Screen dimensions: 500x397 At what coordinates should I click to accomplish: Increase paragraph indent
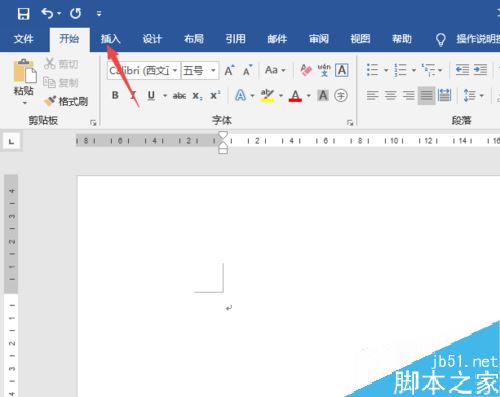pyautogui.click(x=480, y=70)
